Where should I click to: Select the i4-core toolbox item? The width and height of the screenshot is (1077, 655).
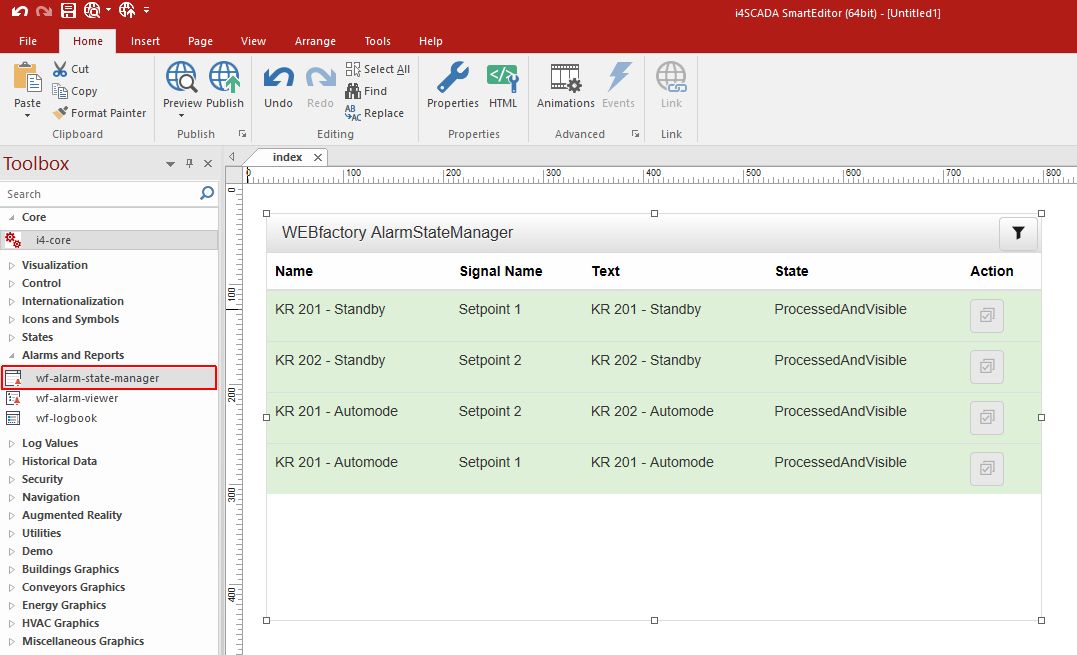tap(109, 240)
